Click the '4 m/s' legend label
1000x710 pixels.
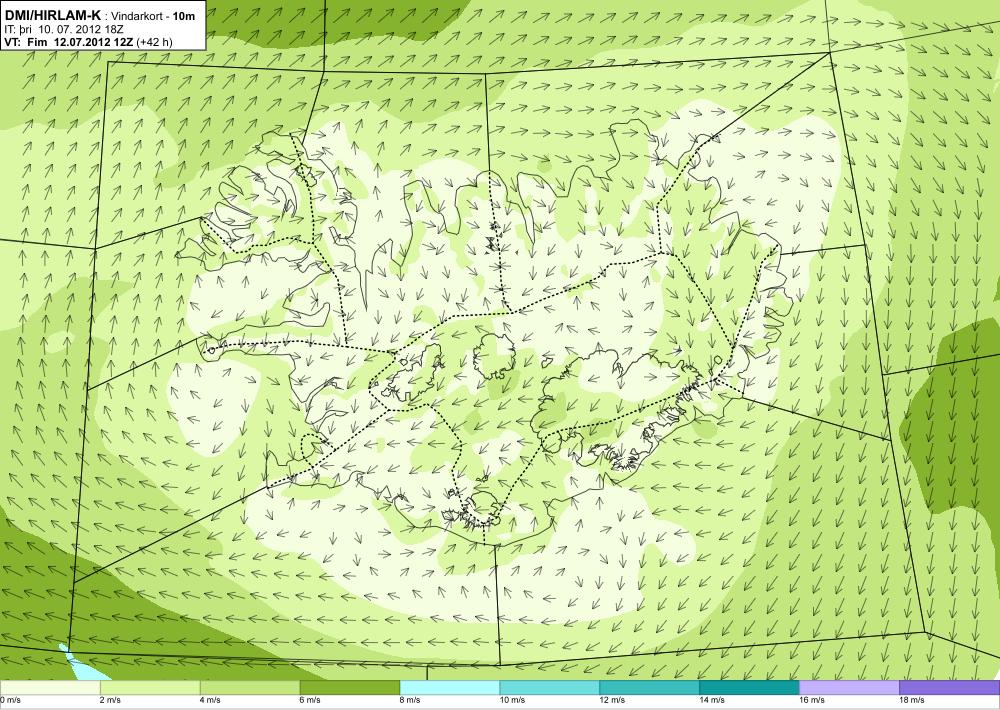point(210,700)
